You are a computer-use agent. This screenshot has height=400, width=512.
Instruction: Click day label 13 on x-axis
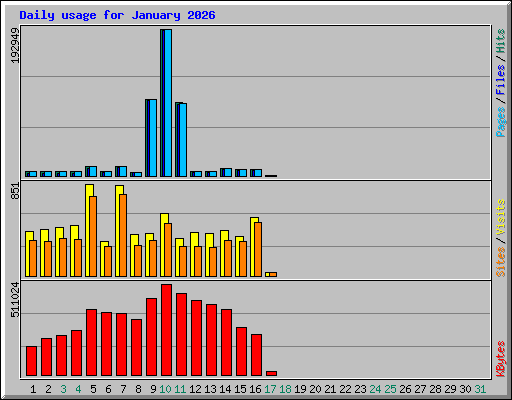click(210, 389)
